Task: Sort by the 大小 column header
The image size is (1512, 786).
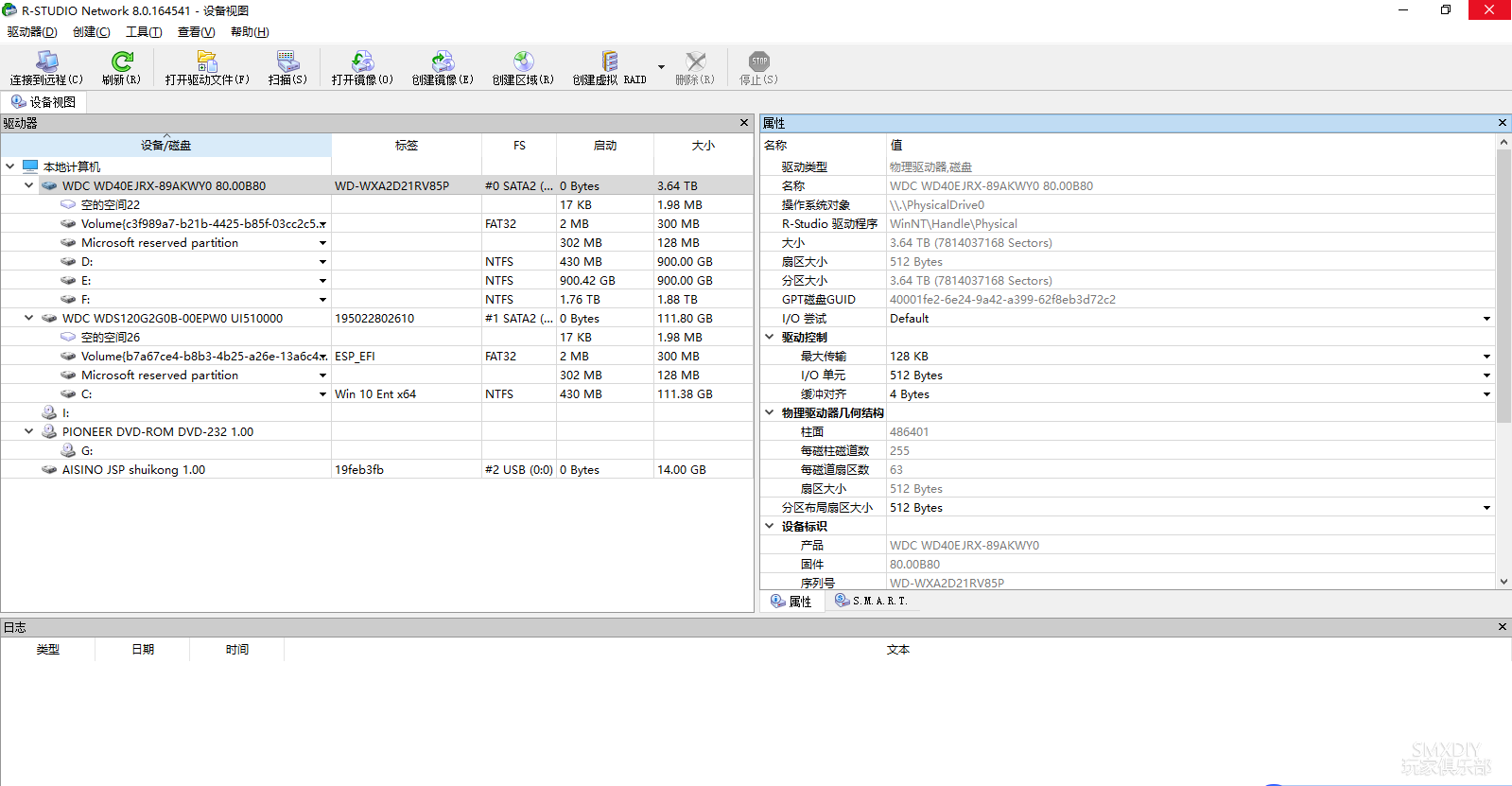Action: click(703, 146)
